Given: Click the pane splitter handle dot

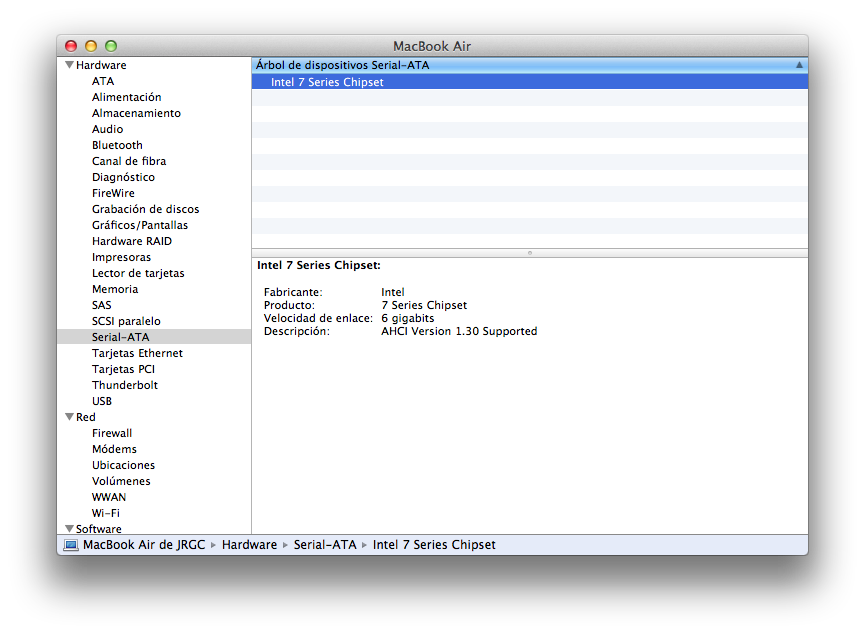Looking at the screenshot, I should (x=530, y=253).
